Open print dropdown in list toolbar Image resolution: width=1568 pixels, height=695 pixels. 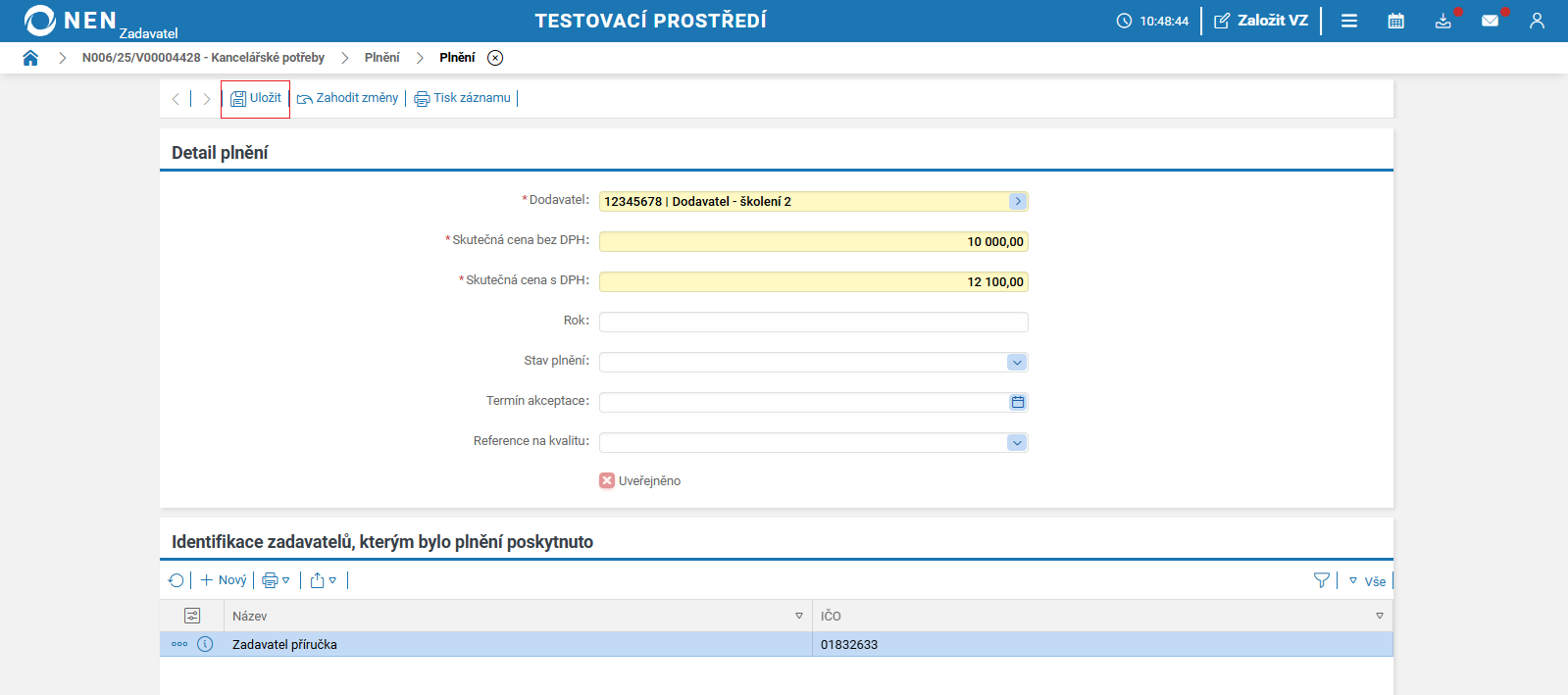click(276, 580)
